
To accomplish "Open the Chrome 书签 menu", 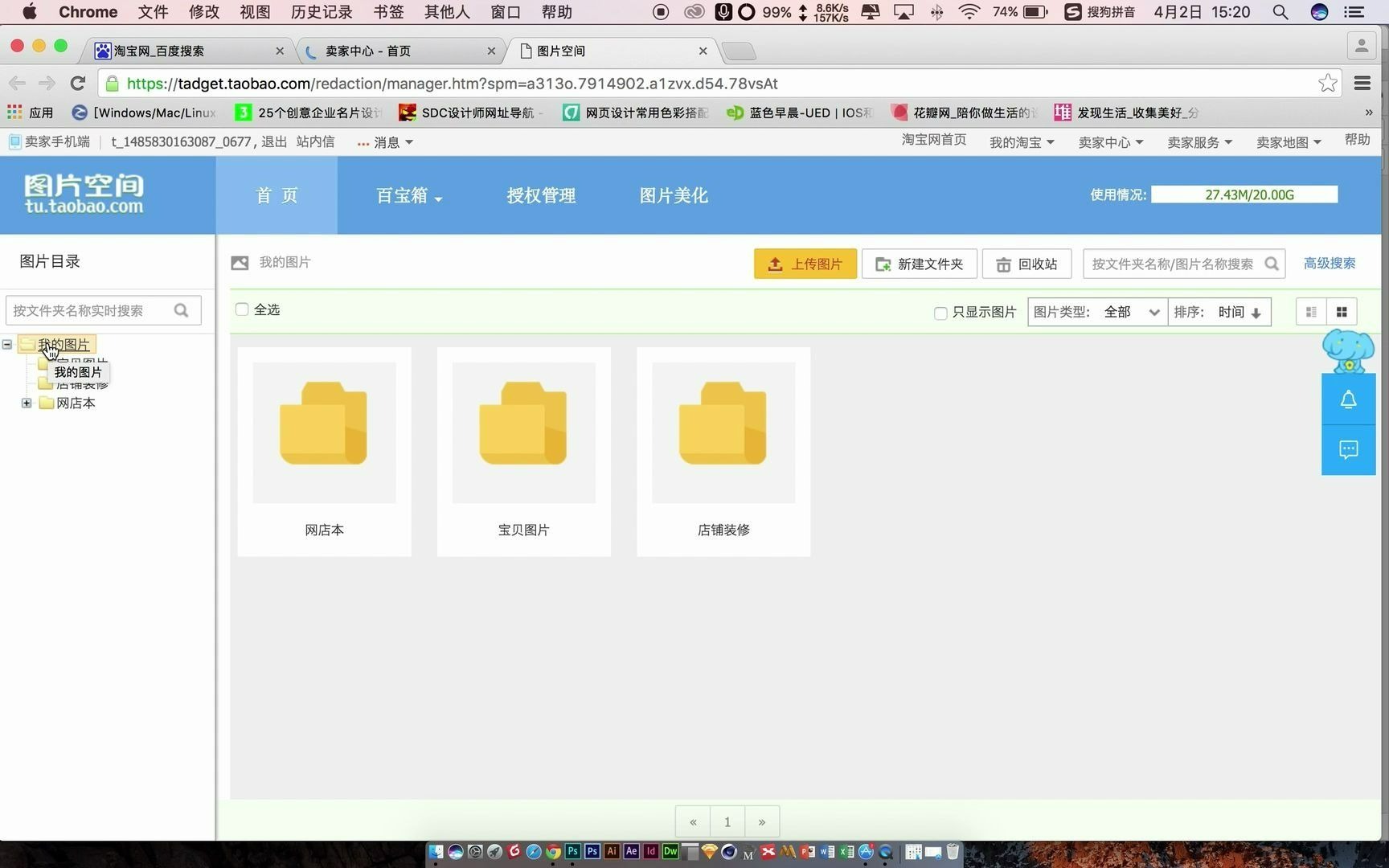I will (389, 12).
